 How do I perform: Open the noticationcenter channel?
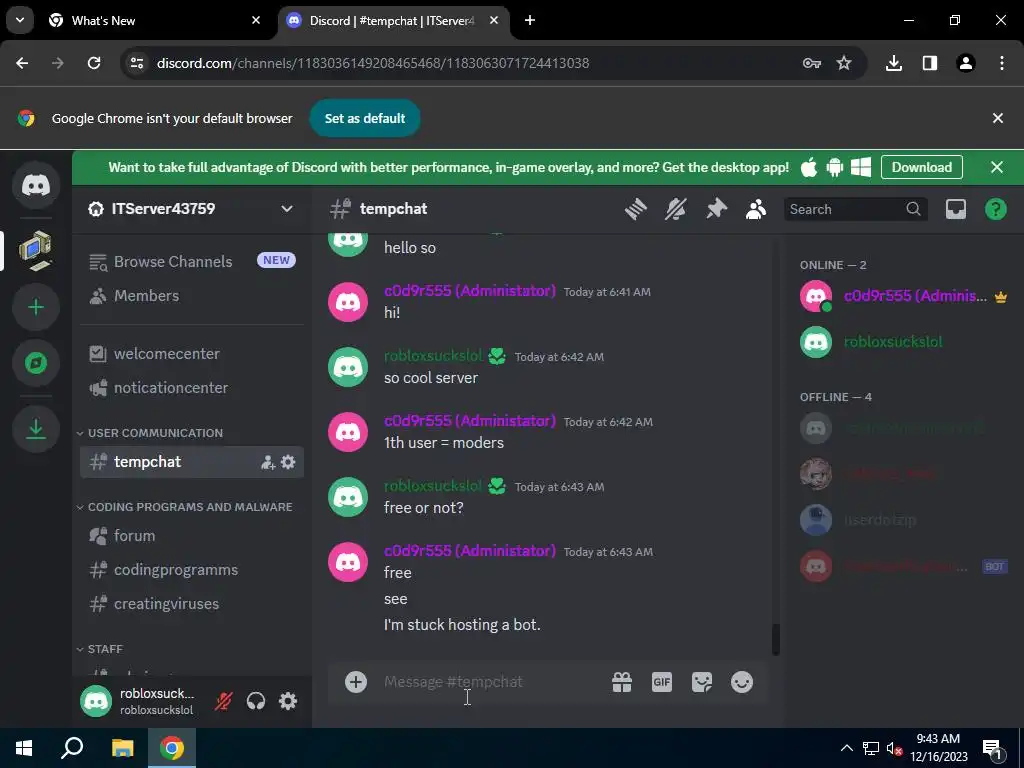click(x=192, y=388)
